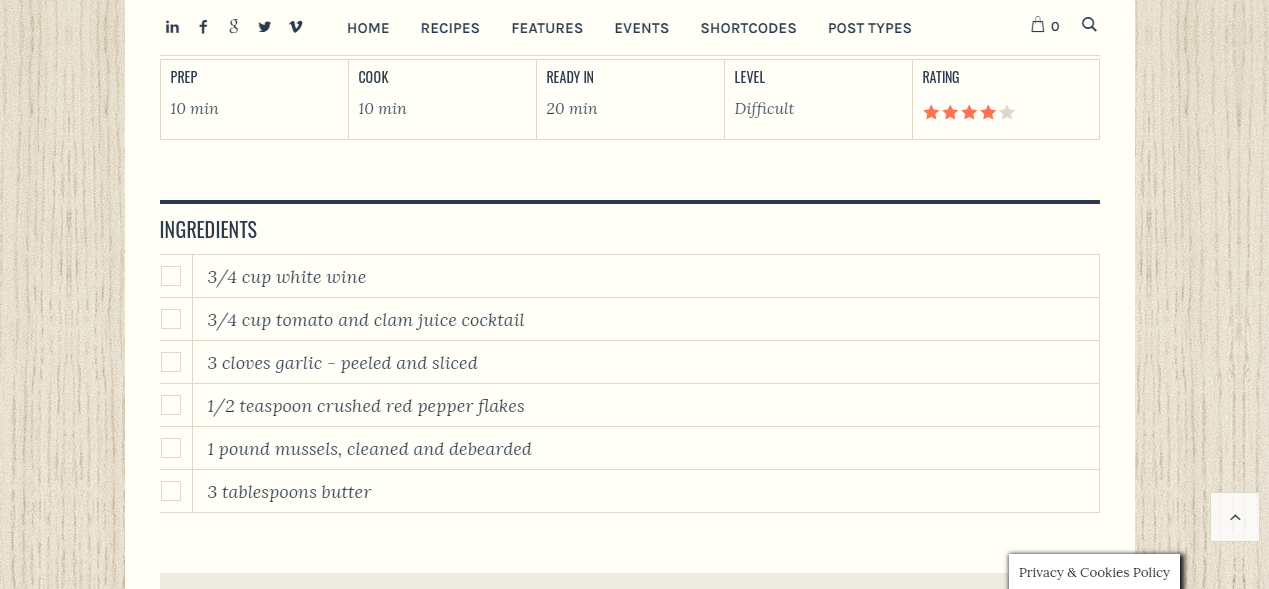Open the Post Types menu
Screen dimensions: 1269x589
[870, 28]
